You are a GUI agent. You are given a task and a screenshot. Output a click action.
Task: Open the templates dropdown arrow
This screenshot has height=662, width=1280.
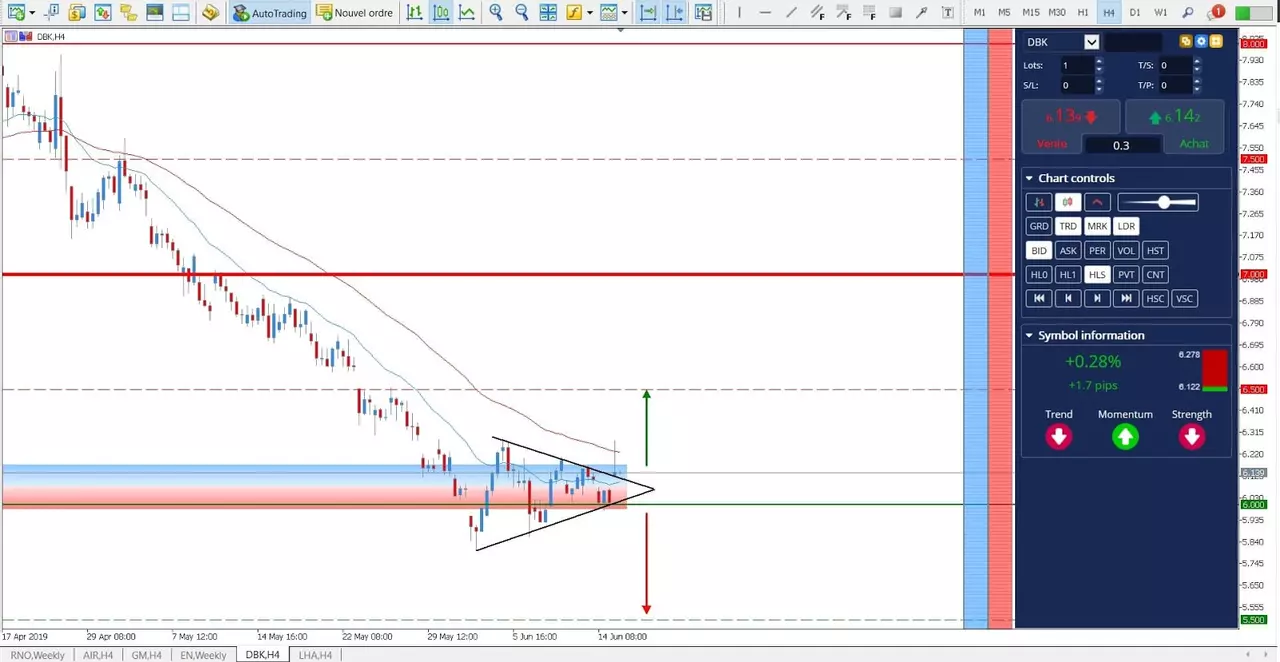pyautogui.click(x=625, y=13)
